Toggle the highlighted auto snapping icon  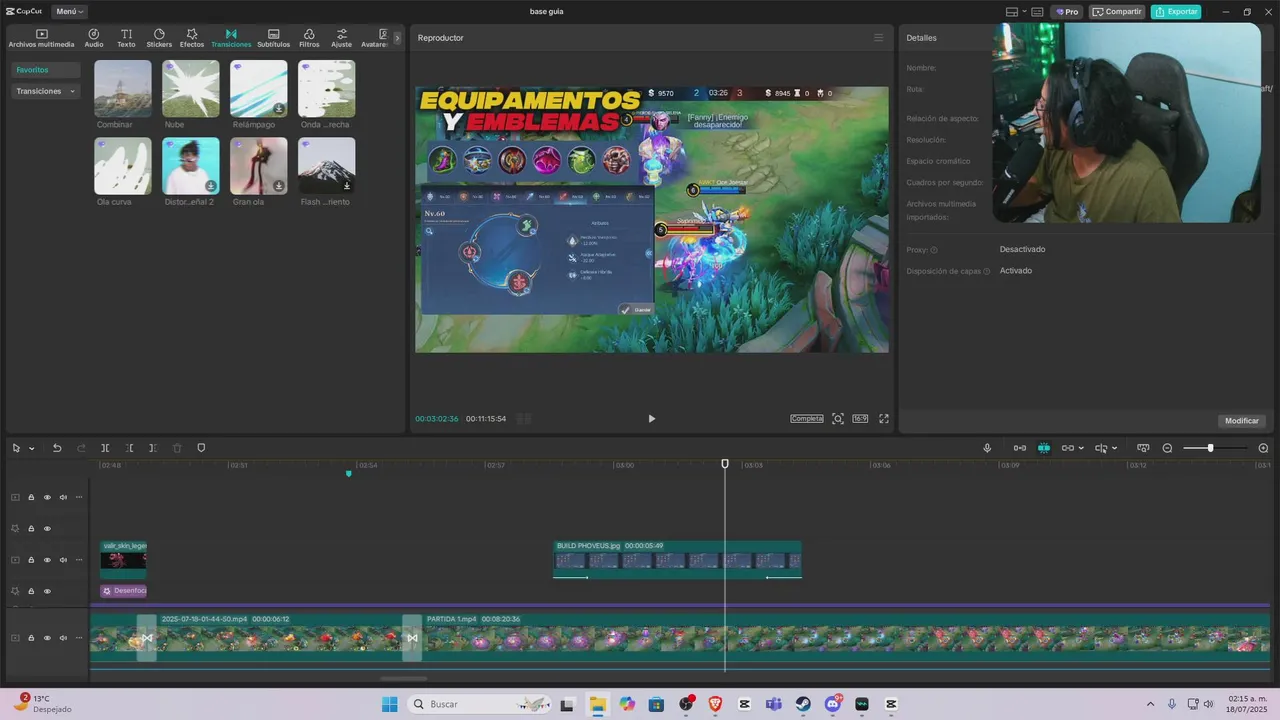tap(1044, 448)
